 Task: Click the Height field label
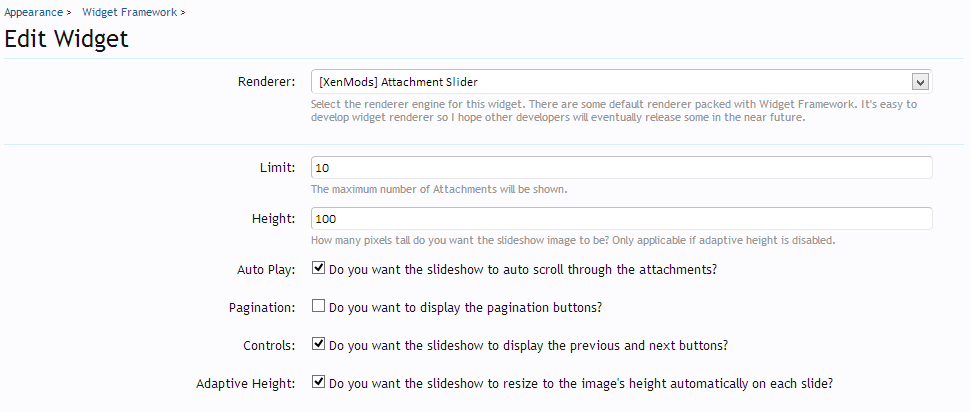pyautogui.click(x=273, y=219)
